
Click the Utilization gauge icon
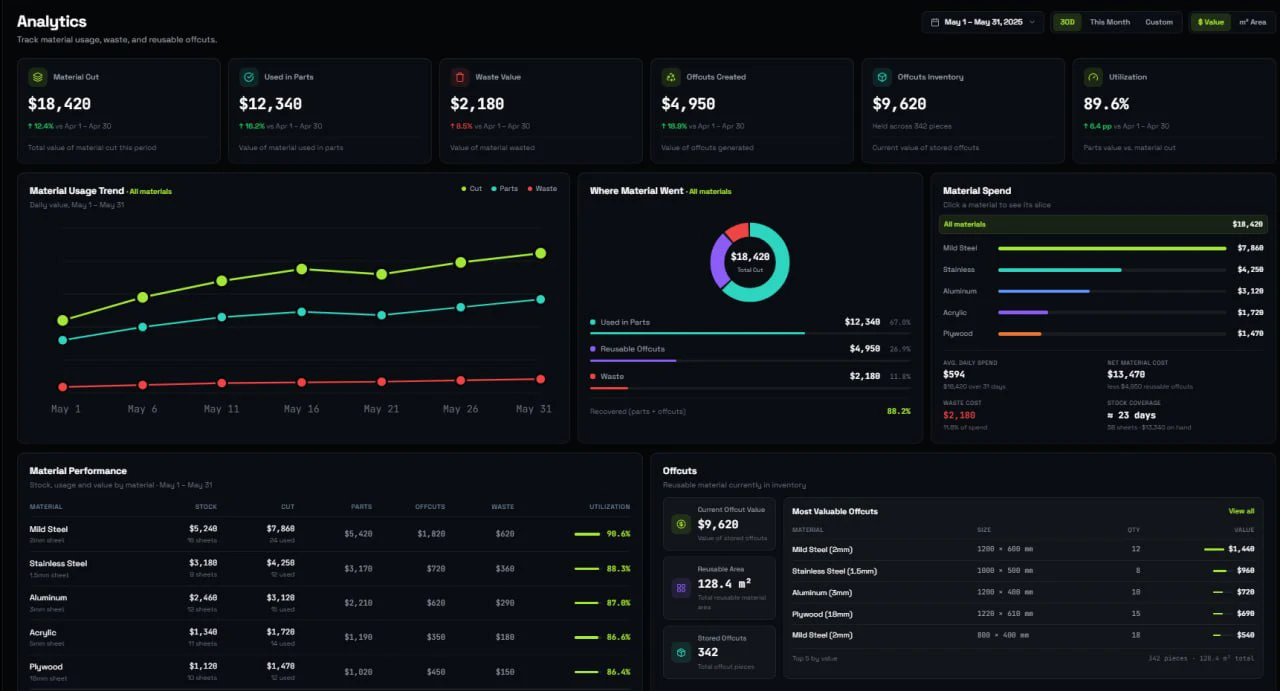1093,77
